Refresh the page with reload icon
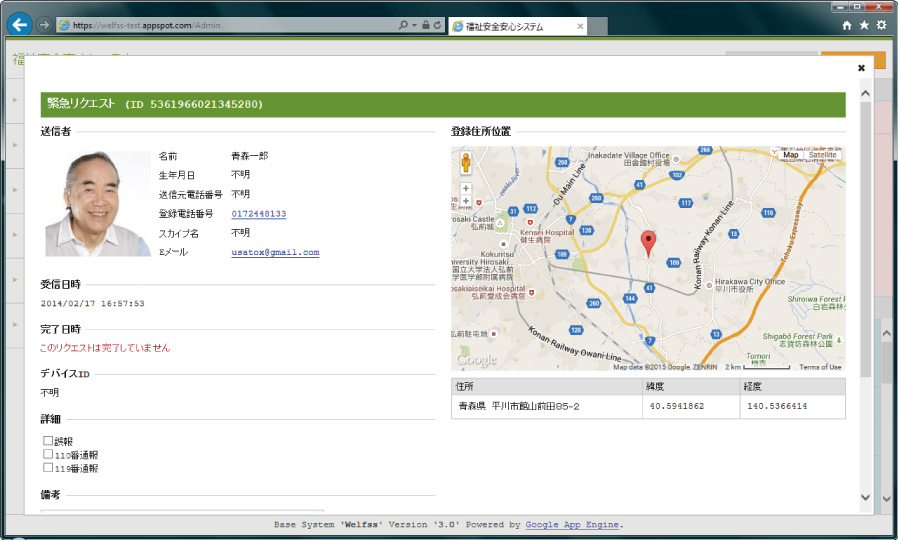 coord(437,25)
